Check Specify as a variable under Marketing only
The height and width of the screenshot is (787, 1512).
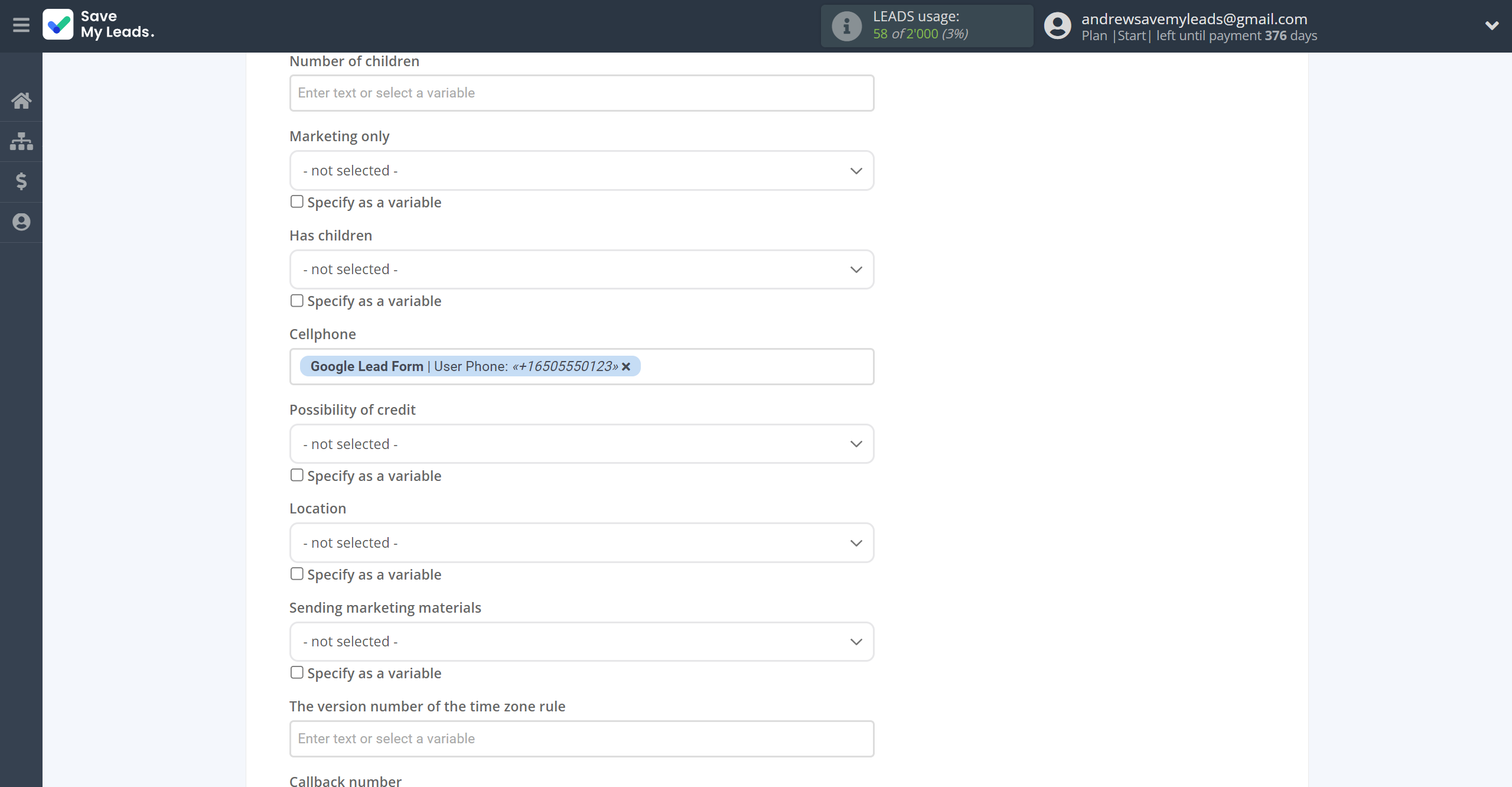(x=297, y=201)
